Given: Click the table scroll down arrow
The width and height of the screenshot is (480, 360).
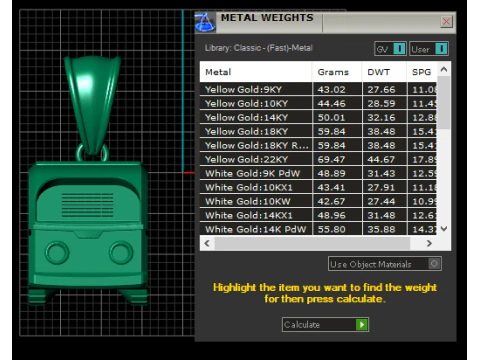Looking at the screenshot, I should tap(444, 229).
